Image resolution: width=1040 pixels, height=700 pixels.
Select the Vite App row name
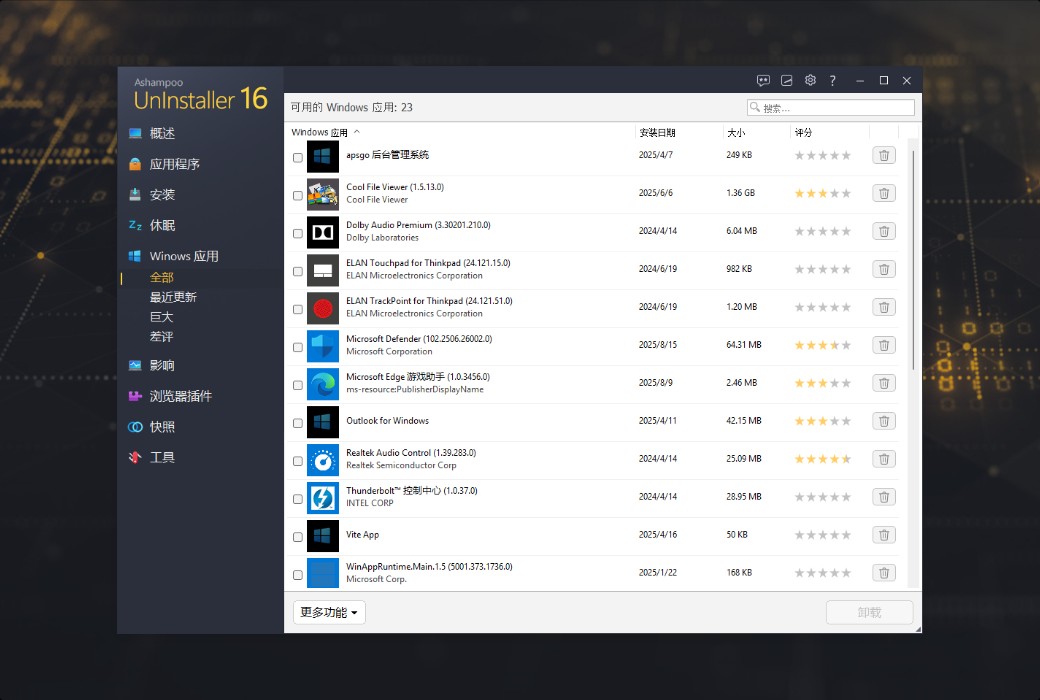[362, 535]
